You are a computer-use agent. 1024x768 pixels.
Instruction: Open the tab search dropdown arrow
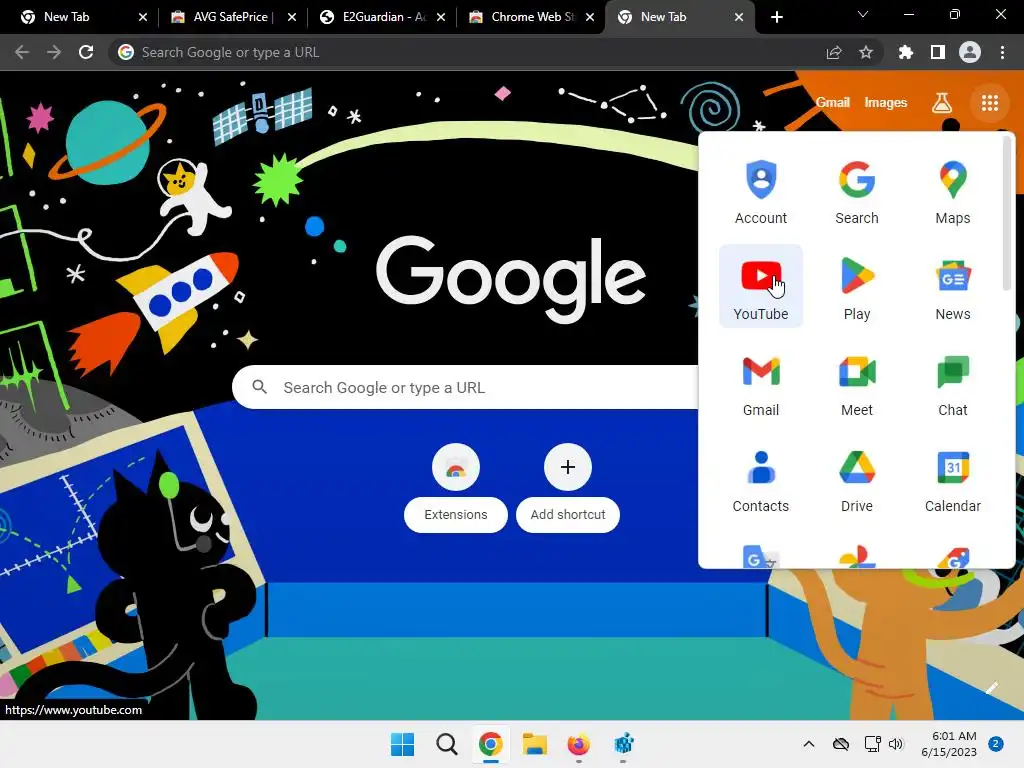[x=862, y=14]
